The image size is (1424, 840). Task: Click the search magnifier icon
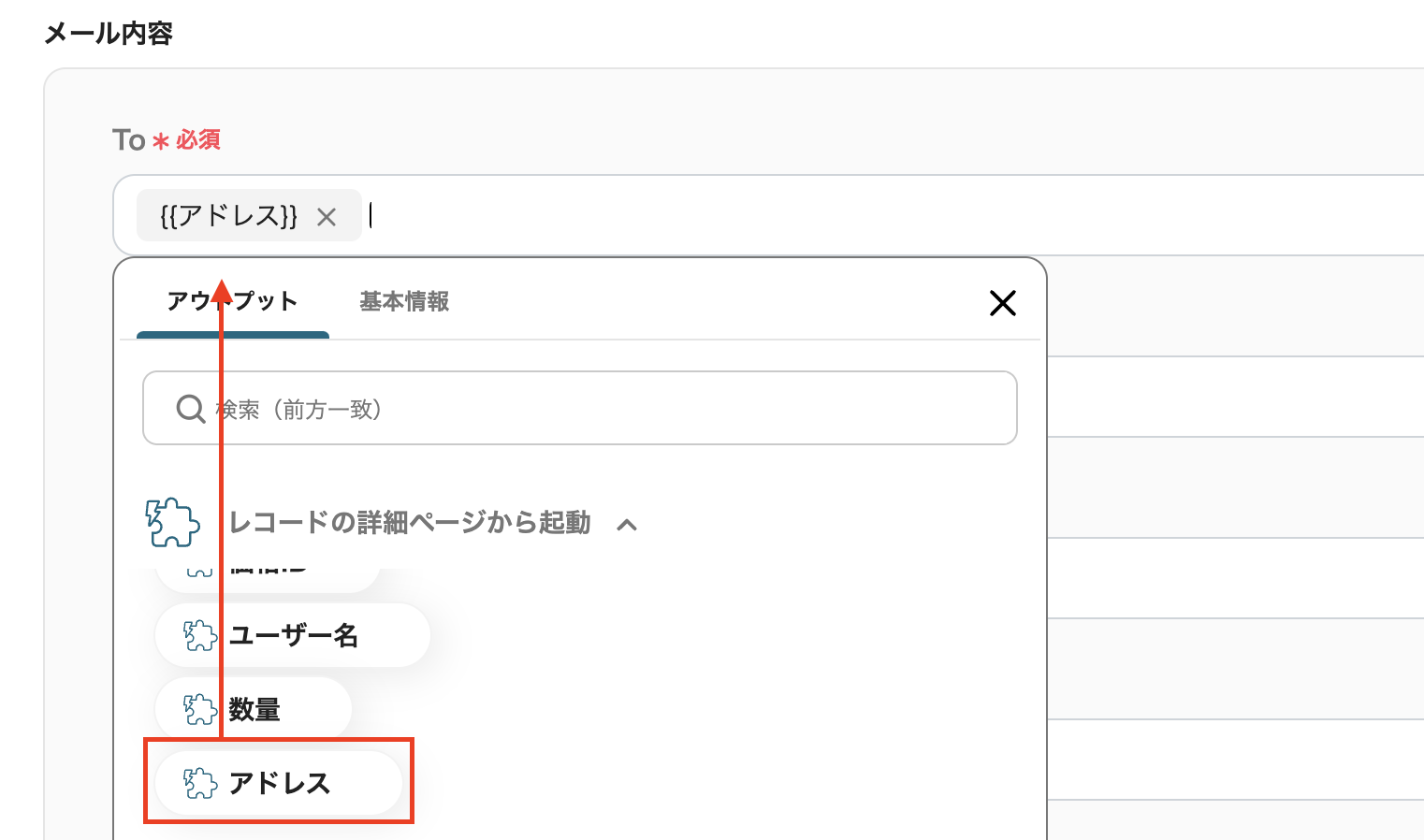pos(191,409)
